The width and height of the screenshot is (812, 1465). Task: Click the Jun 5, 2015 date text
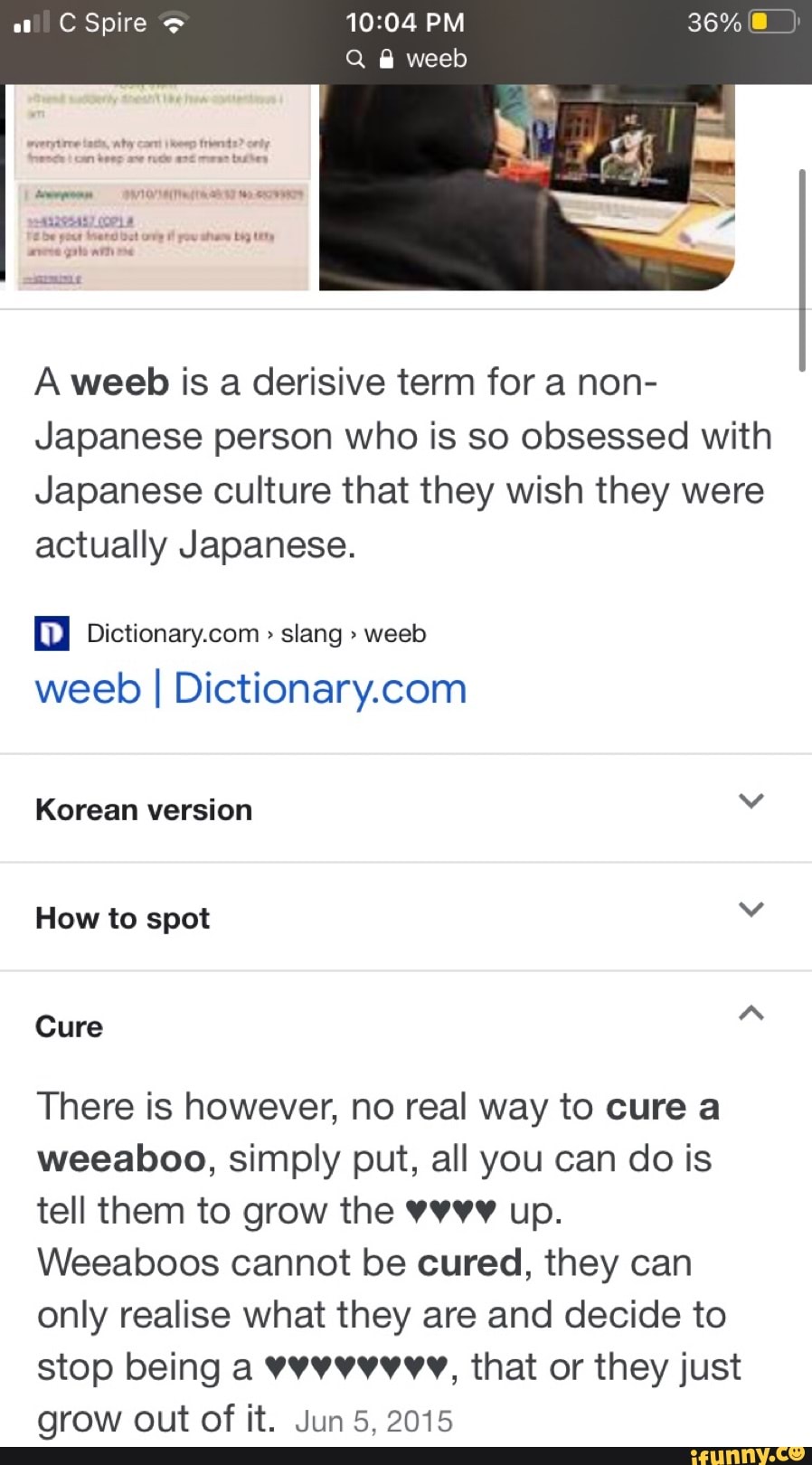374,1420
